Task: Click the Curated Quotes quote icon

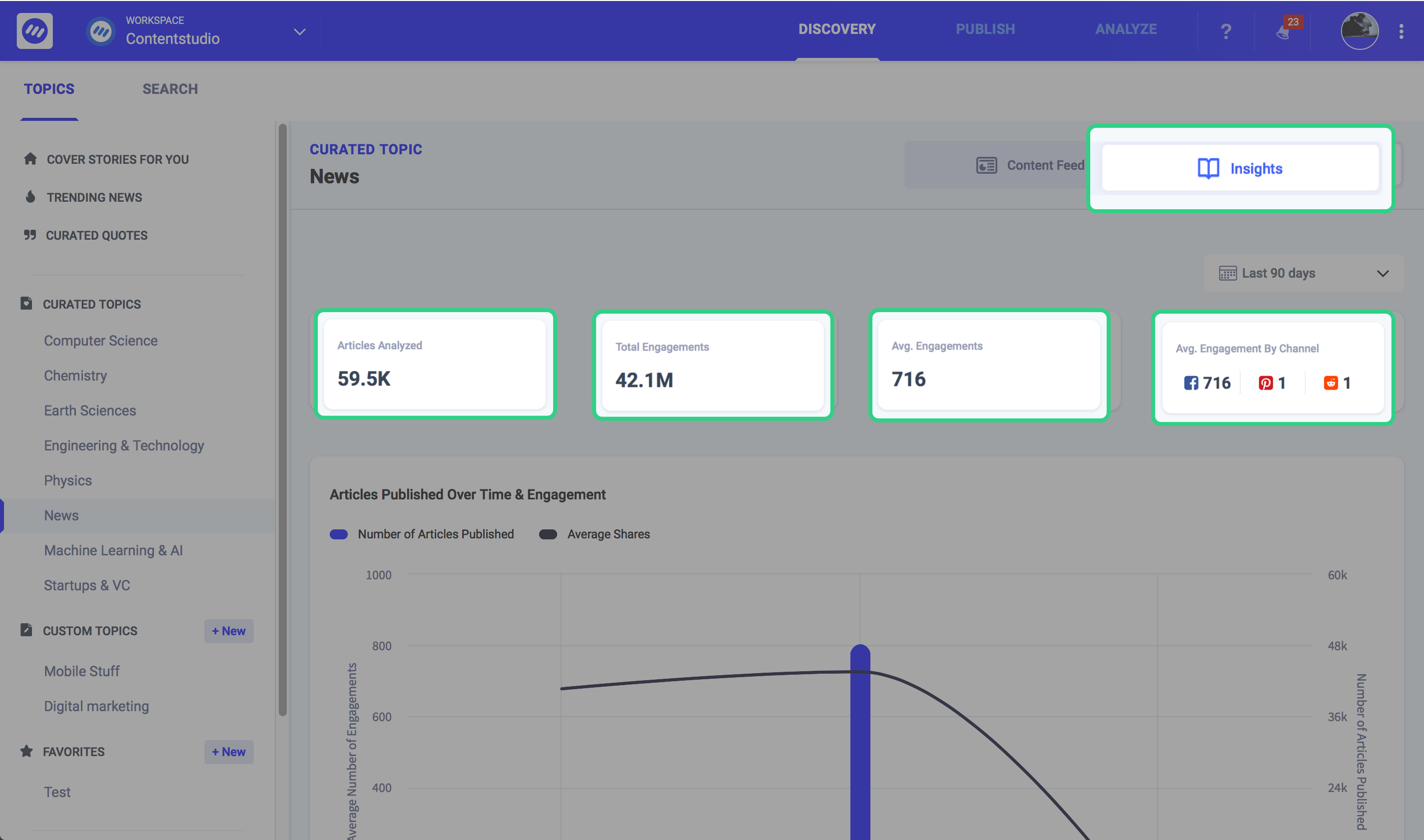Action: tap(30, 234)
